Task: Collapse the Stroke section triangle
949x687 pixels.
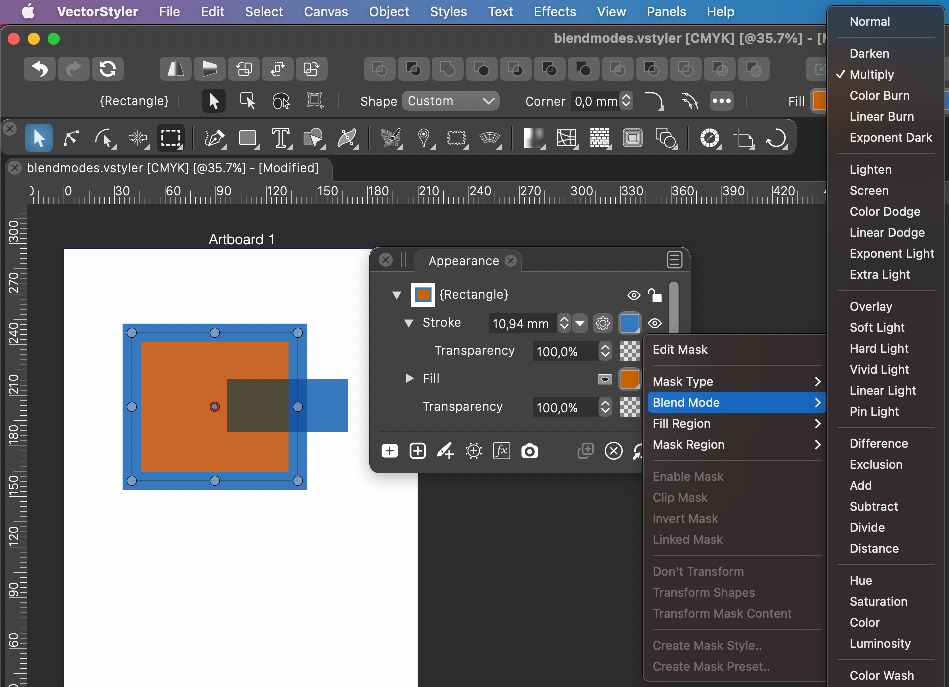Action: 409,323
